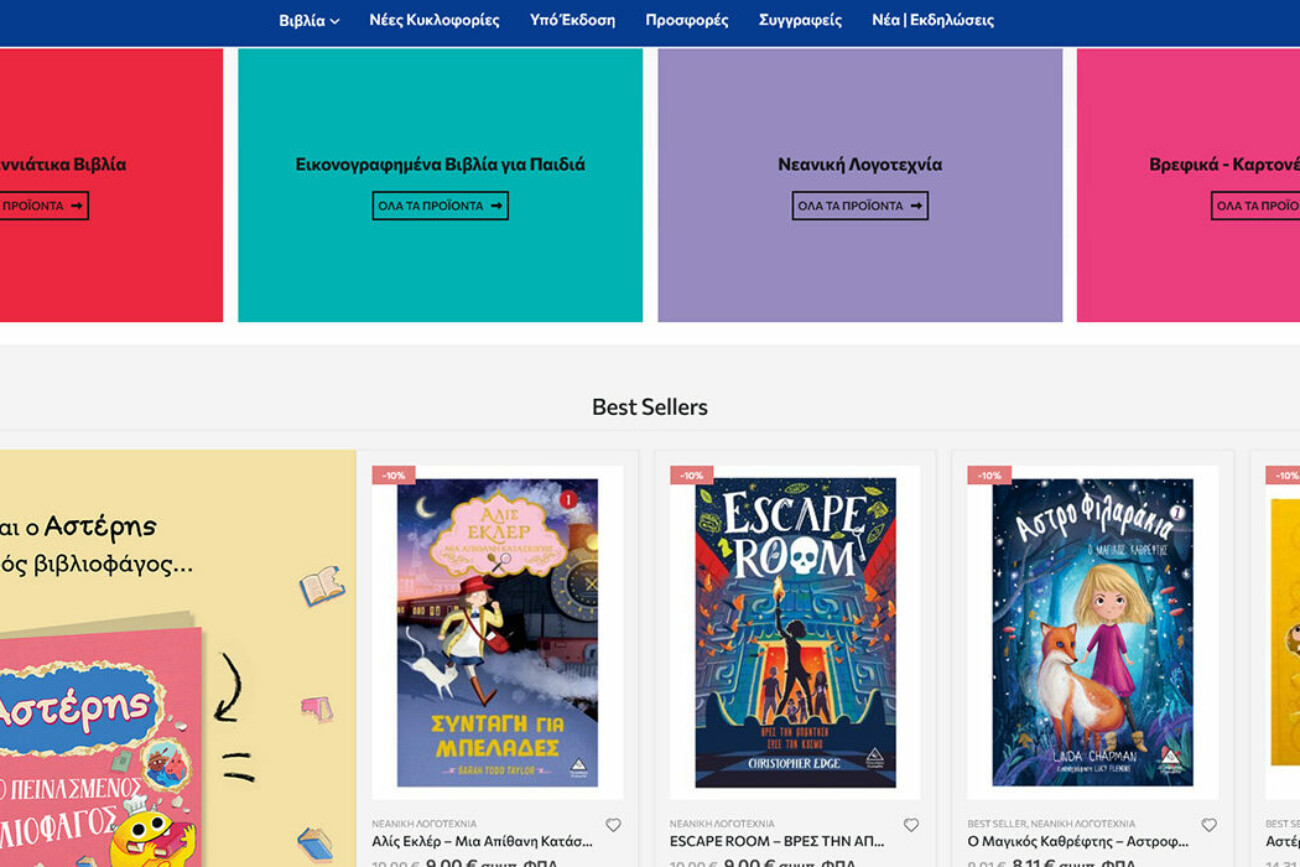The width and height of the screenshot is (1300, 867).
Task: Go to Υπό Έκδοση page
Action: (x=572, y=20)
